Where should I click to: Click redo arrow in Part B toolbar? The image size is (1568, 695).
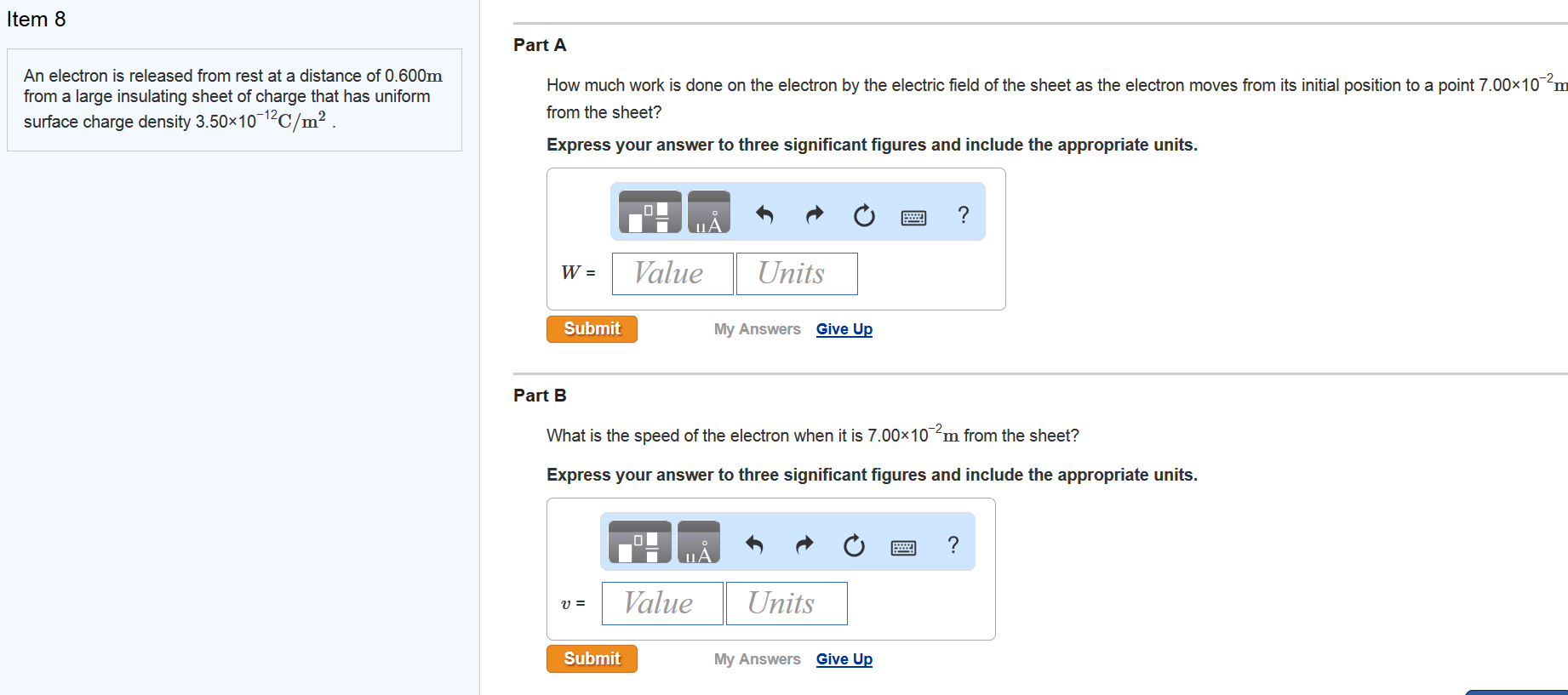point(804,544)
